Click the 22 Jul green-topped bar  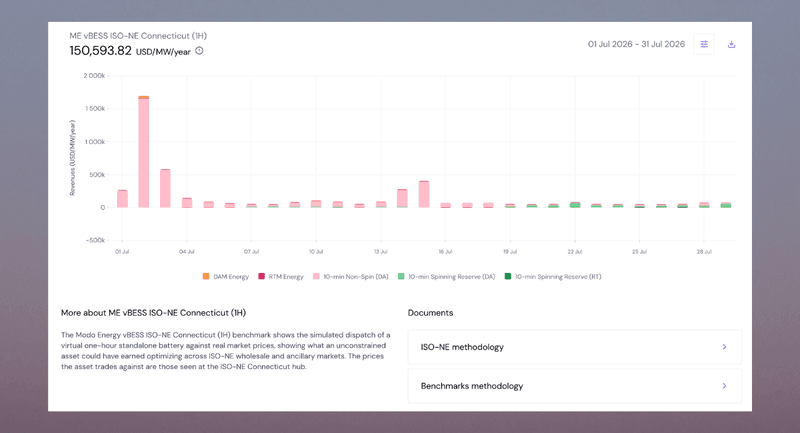pyautogui.click(x=575, y=205)
